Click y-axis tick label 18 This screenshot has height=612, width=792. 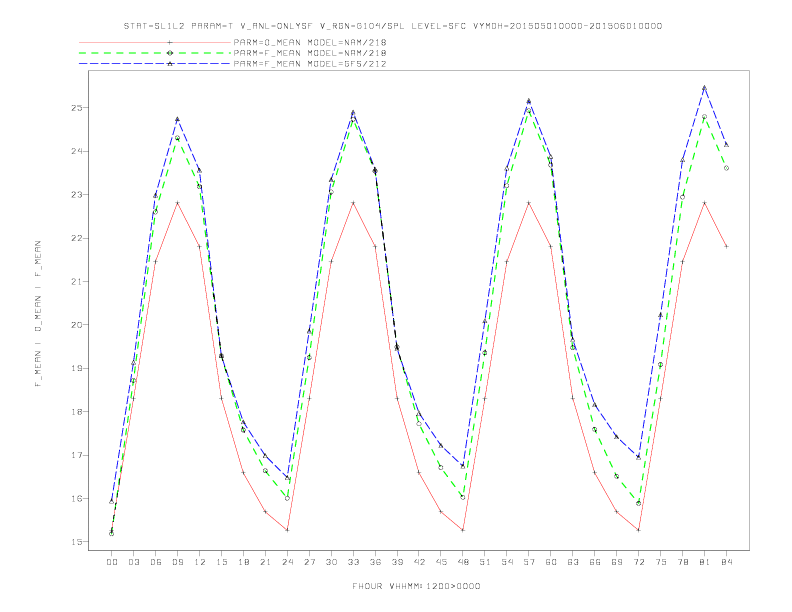pyautogui.click(x=76, y=412)
